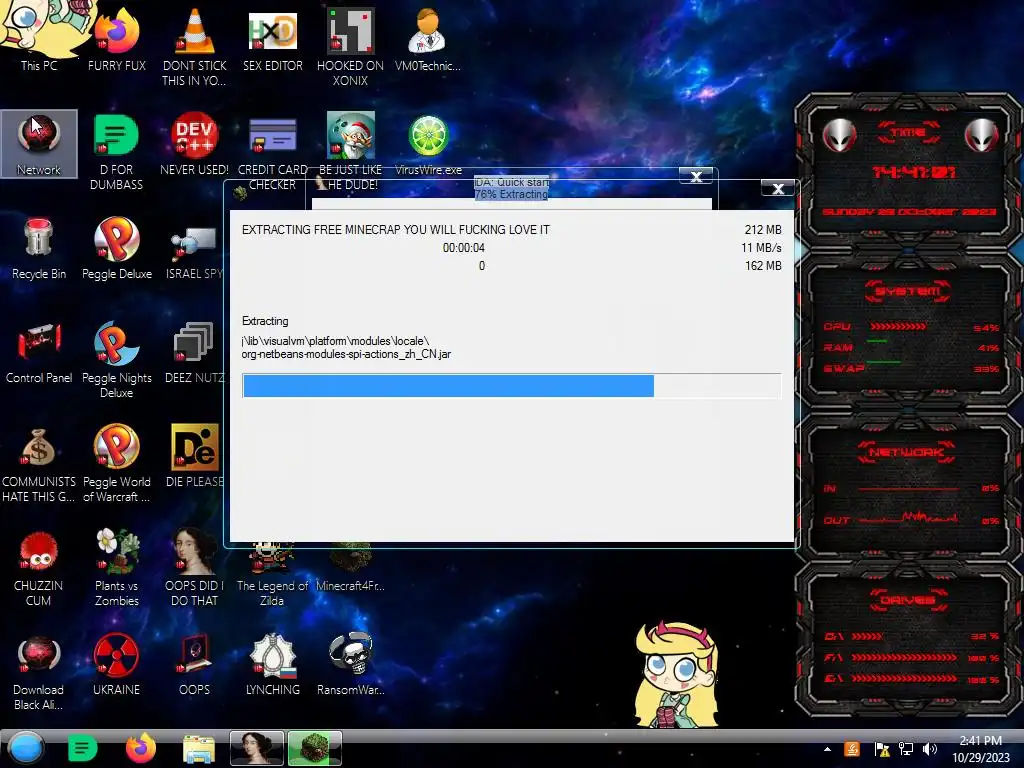The width and height of the screenshot is (1024, 768).
Task: Click the org-netbeans-modules jar file name
Action: click(346, 354)
